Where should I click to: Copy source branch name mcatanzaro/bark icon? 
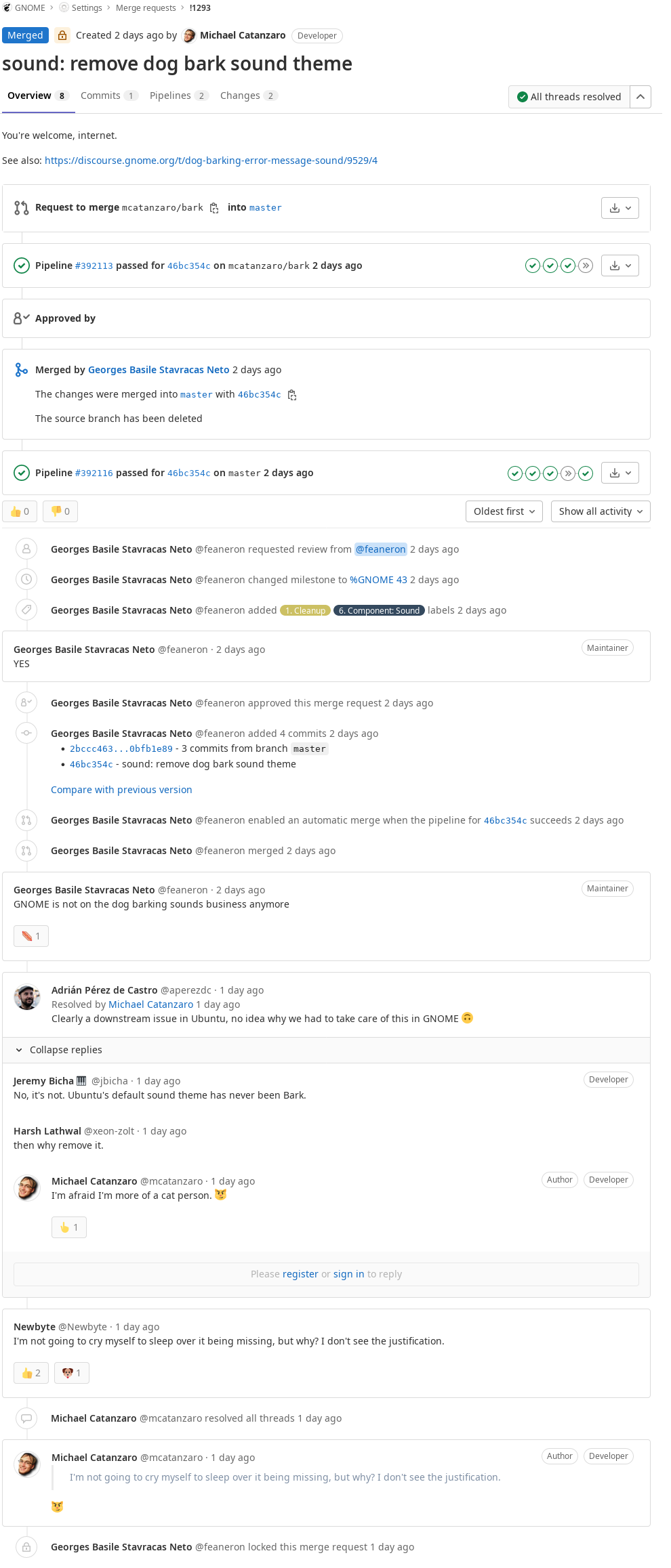click(x=214, y=208)
